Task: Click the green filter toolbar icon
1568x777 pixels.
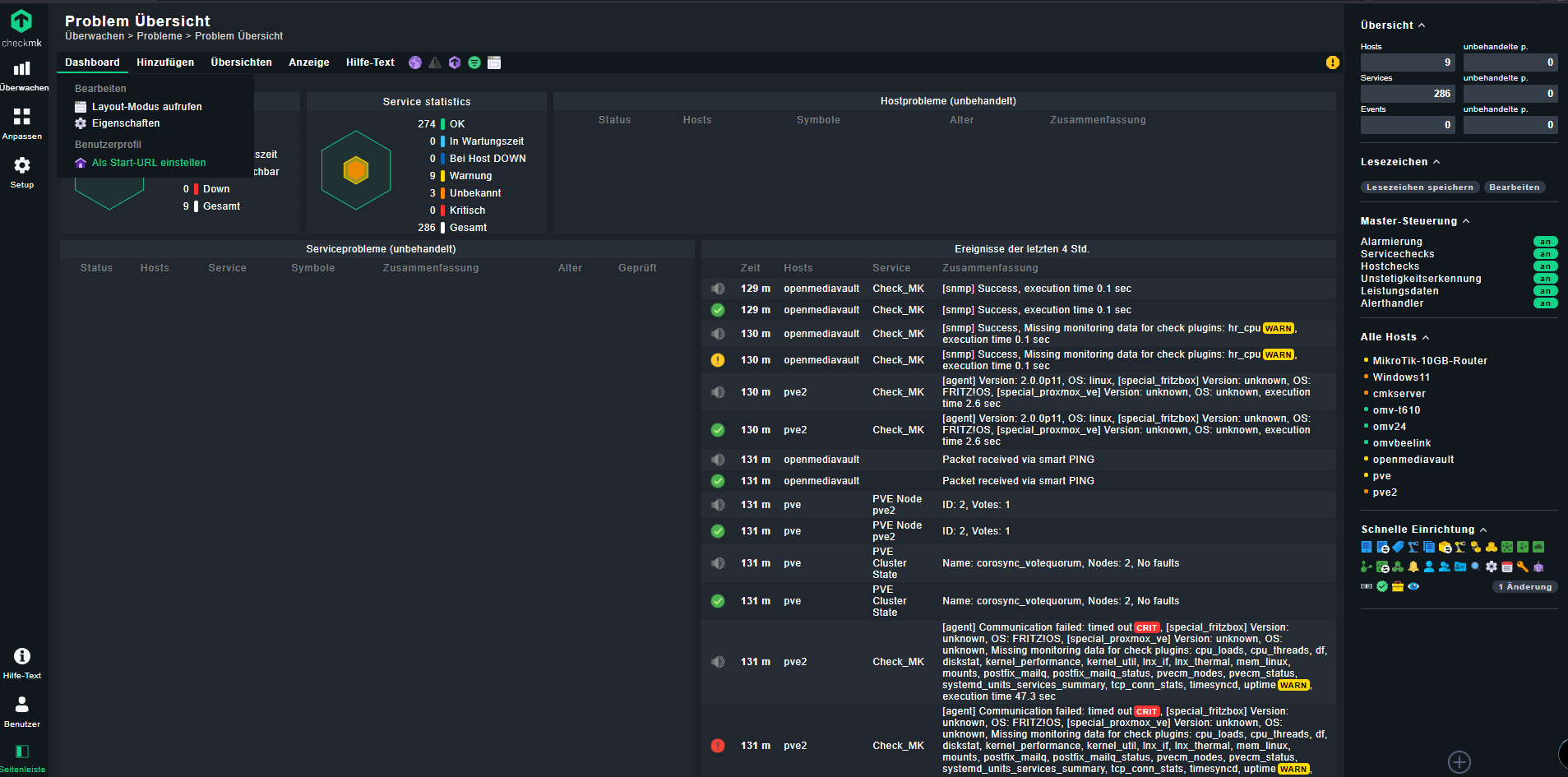Action: [x=474, y=62]
